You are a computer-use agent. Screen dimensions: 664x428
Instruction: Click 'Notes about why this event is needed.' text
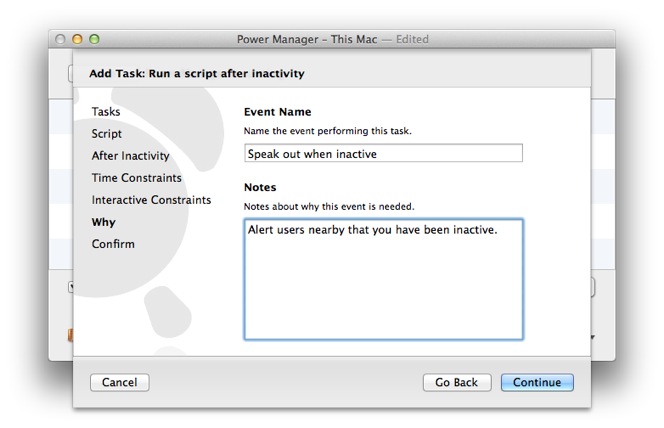tap(329, 206)
